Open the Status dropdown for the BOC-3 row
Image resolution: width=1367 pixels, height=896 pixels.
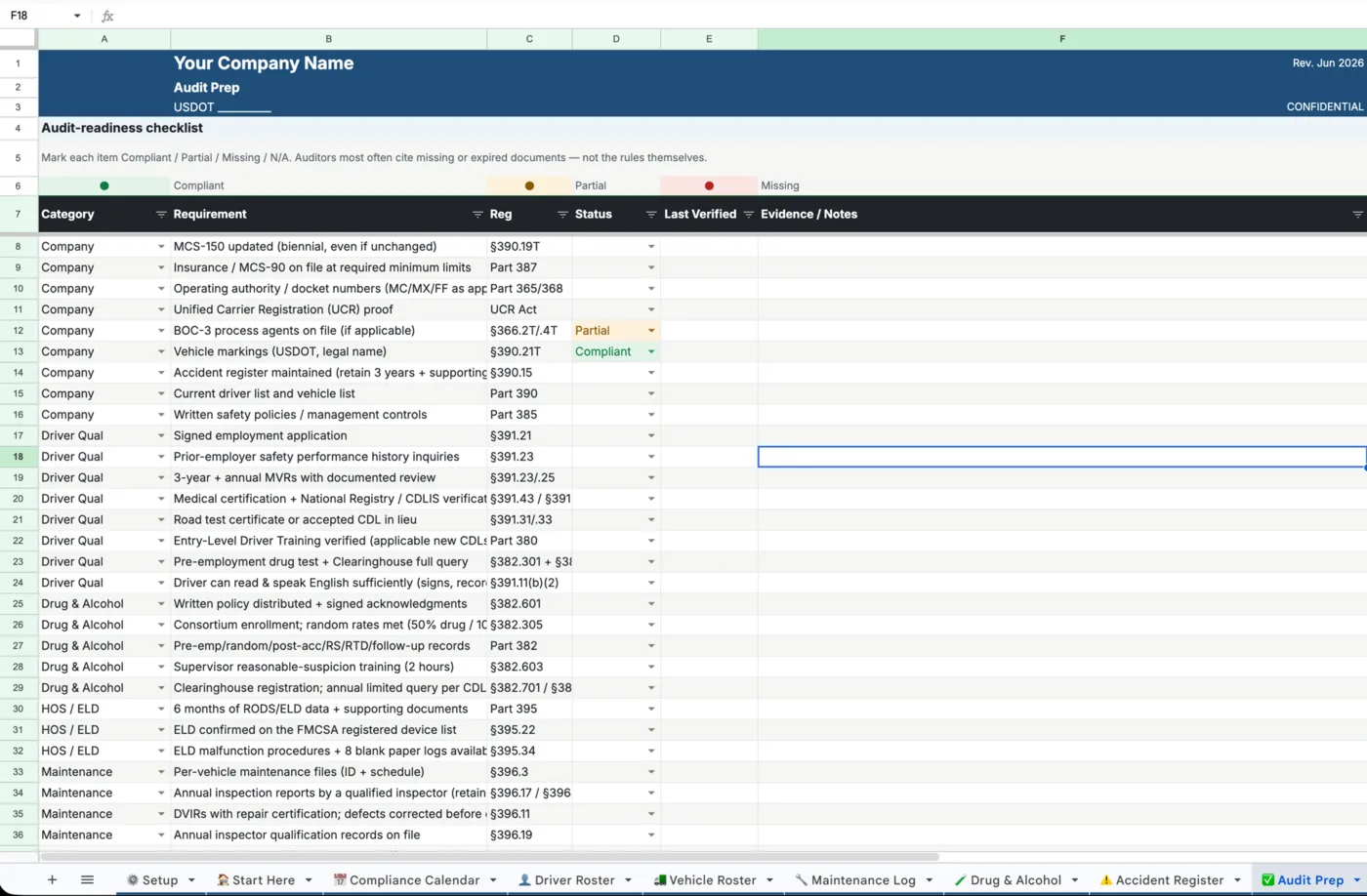point(651,331)
